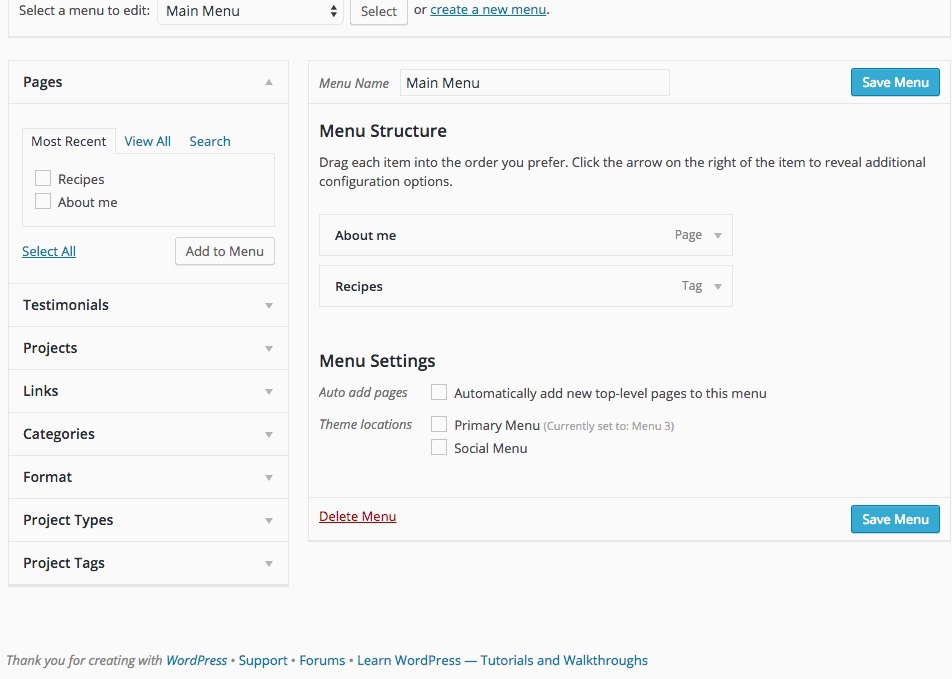Expand the About me menu item arrow
Image resolution: width=952 pixels, height=679 pixels.
(717, 236)
